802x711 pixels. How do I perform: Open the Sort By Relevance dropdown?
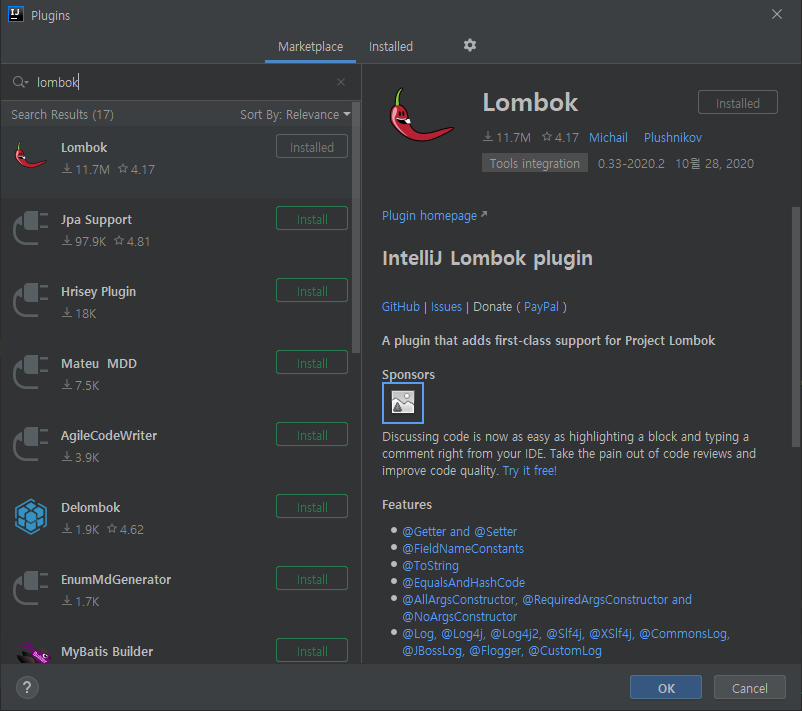click(295, 115)
